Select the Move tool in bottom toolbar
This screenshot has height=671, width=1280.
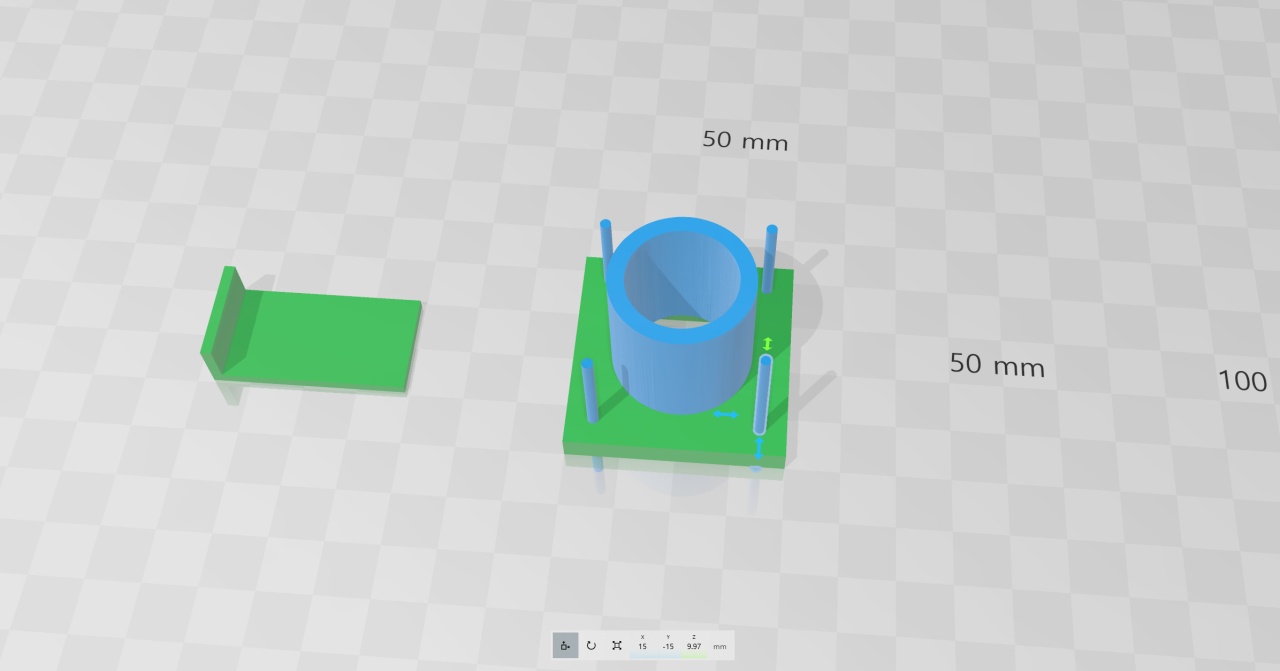point(565,645)
